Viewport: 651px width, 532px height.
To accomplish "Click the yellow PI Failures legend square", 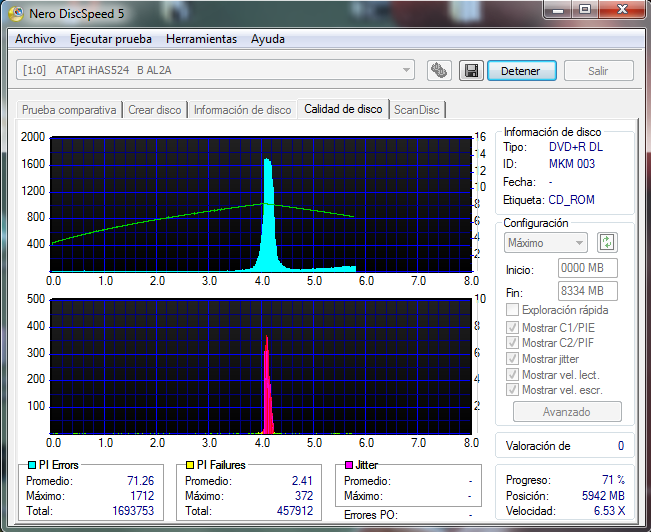I will coord(191,465).
